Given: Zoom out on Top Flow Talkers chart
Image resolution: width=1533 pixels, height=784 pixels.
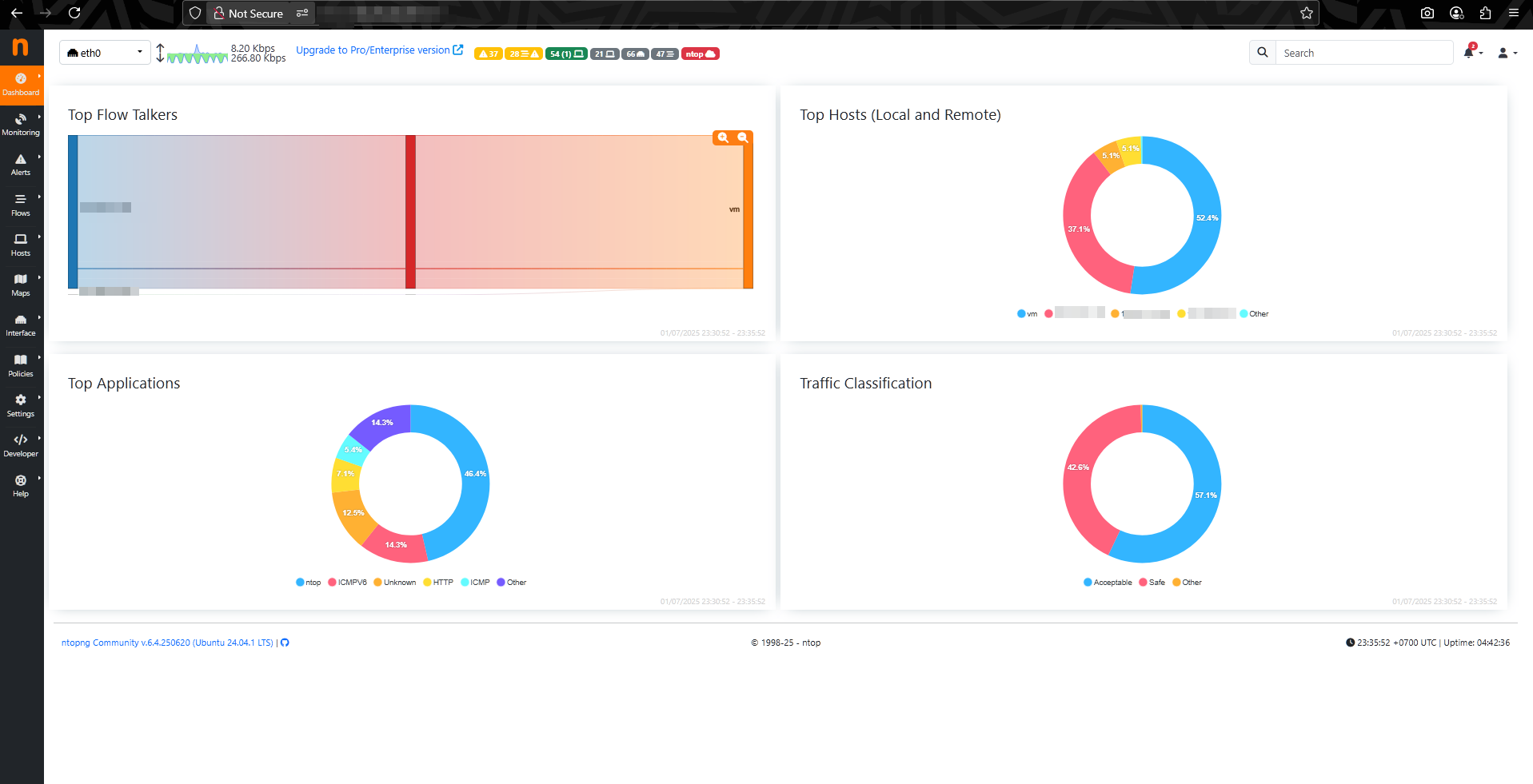Looking at the screenshot, I should [743, 137].
